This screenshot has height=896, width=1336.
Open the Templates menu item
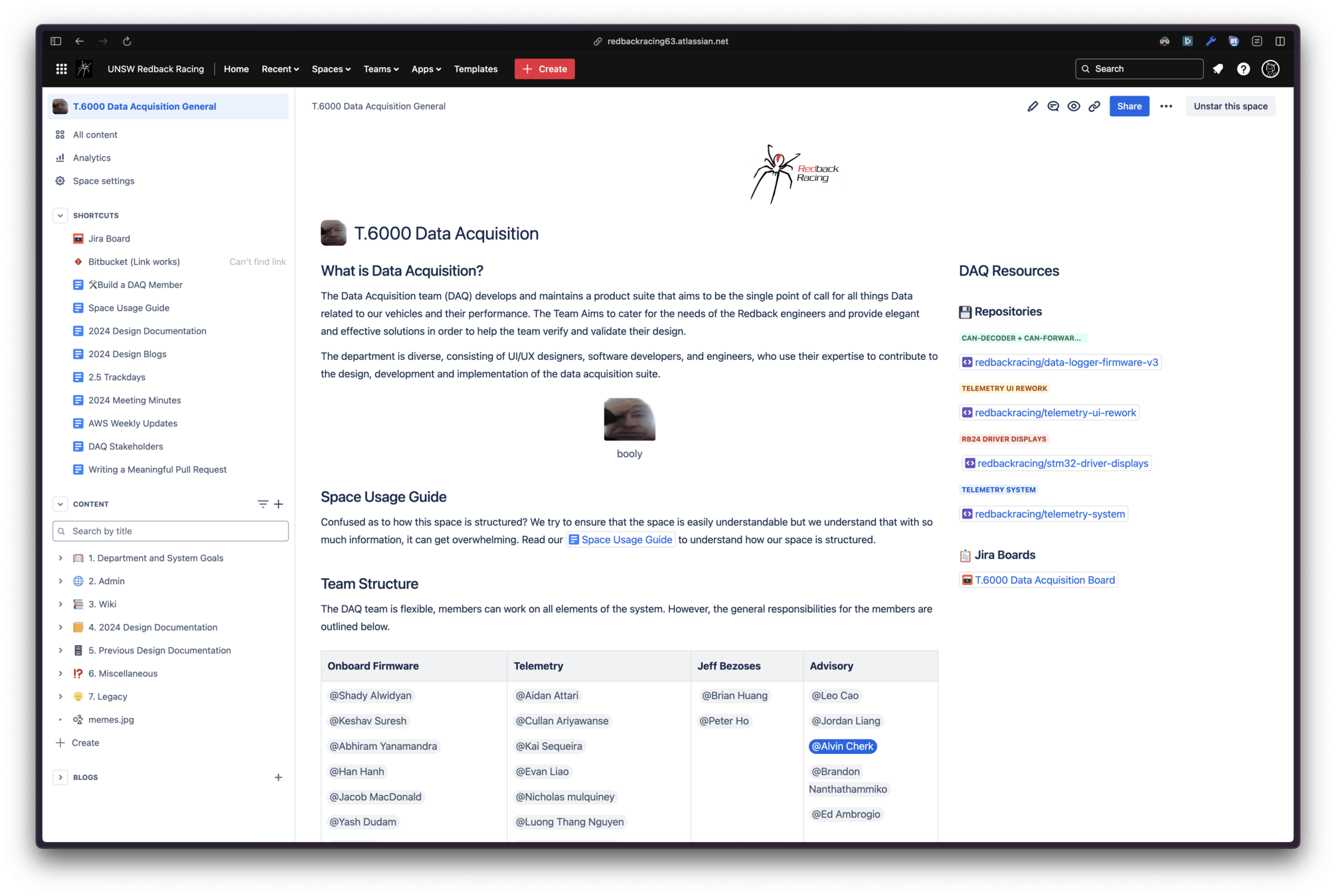tap(475, 69)
